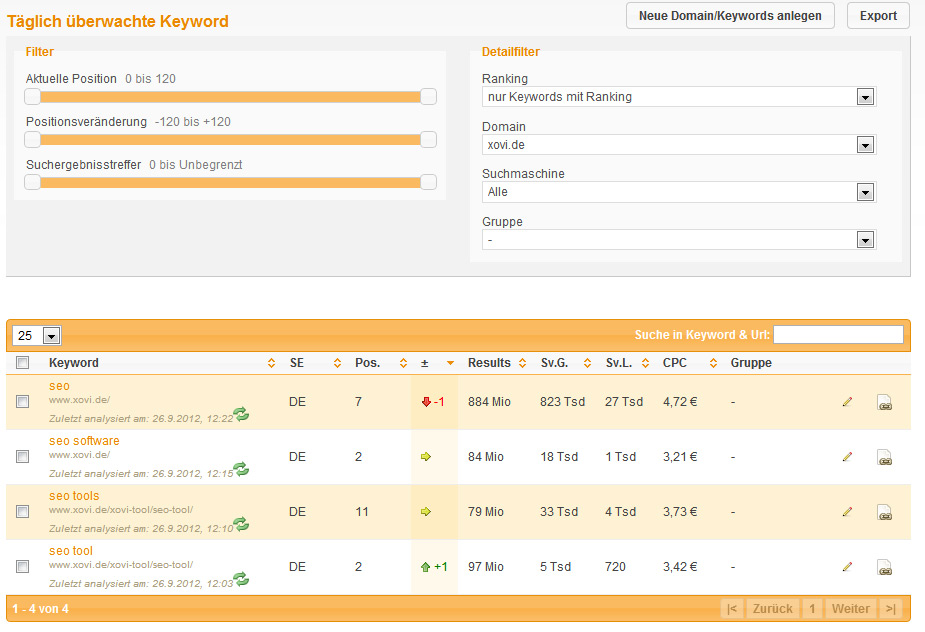Click page number 1 in pagination

(x=812, y=608)
